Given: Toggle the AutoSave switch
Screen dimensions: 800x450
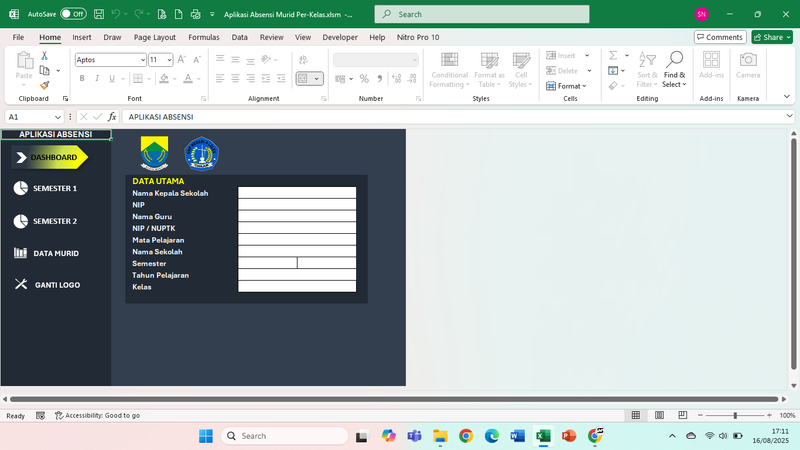Looking at the screenshot, I should tap(72, 15).
